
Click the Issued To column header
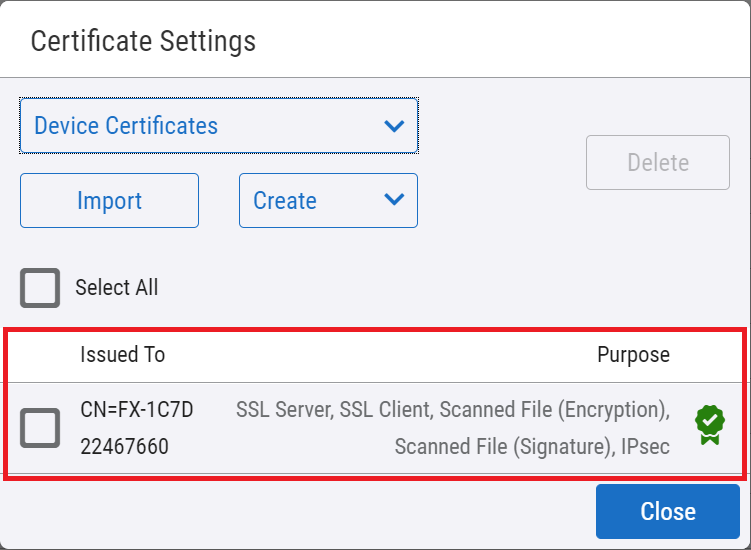click(x=122, y=355)
